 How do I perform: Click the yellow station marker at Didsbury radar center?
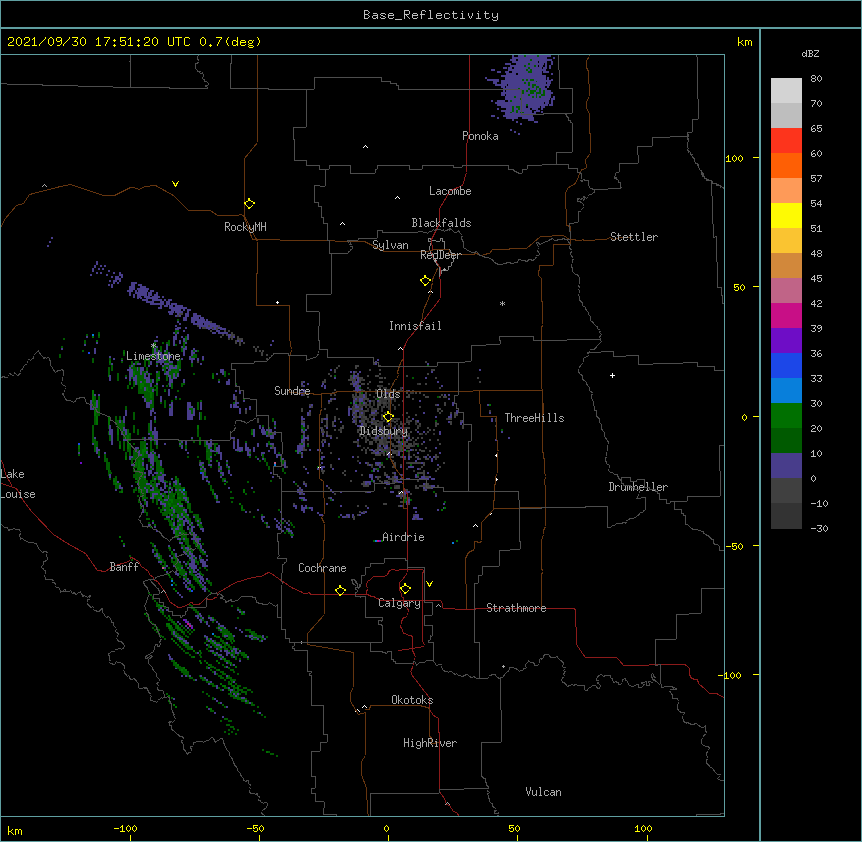tap(388, 417)
